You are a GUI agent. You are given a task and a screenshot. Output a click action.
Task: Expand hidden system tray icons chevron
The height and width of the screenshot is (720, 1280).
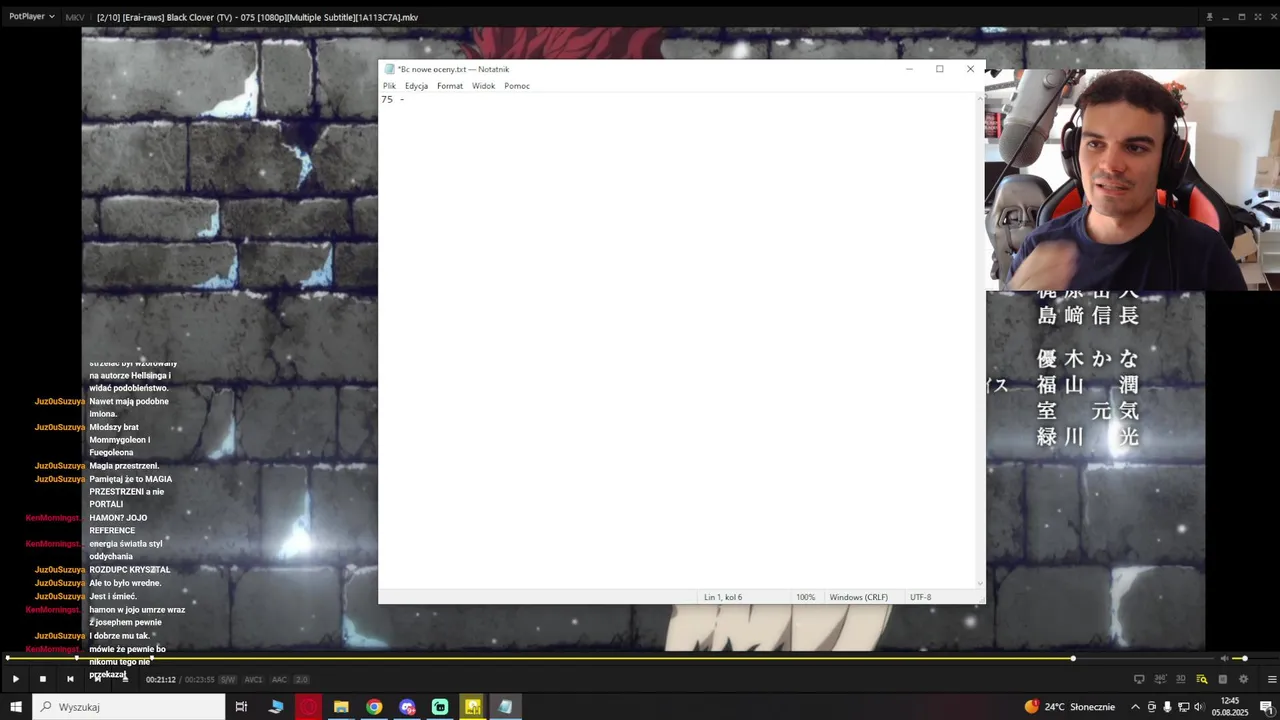(1135, 707)
